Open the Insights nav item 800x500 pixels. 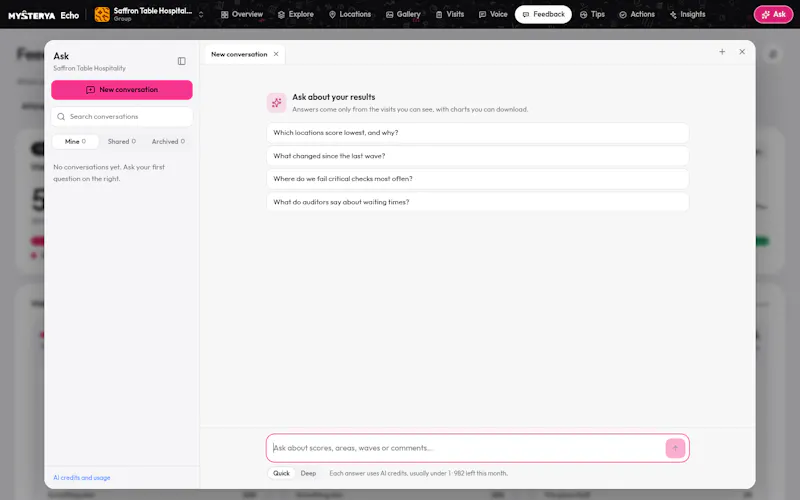click(687, 14)
